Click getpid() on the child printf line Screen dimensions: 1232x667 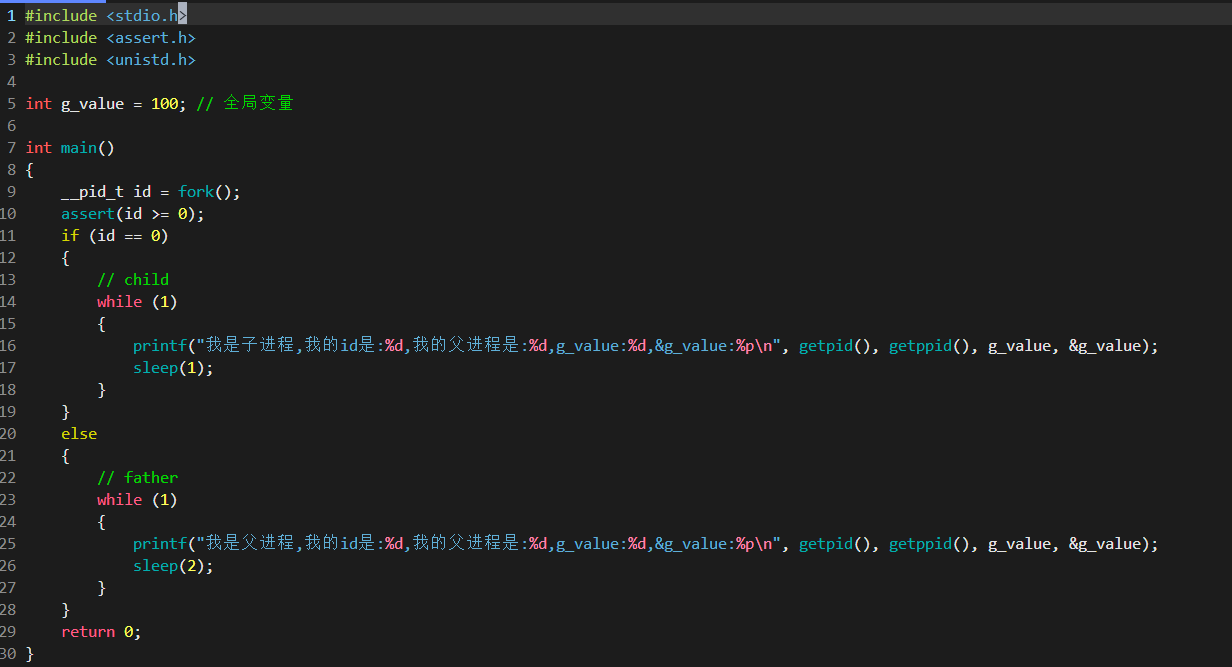[835, 346]
